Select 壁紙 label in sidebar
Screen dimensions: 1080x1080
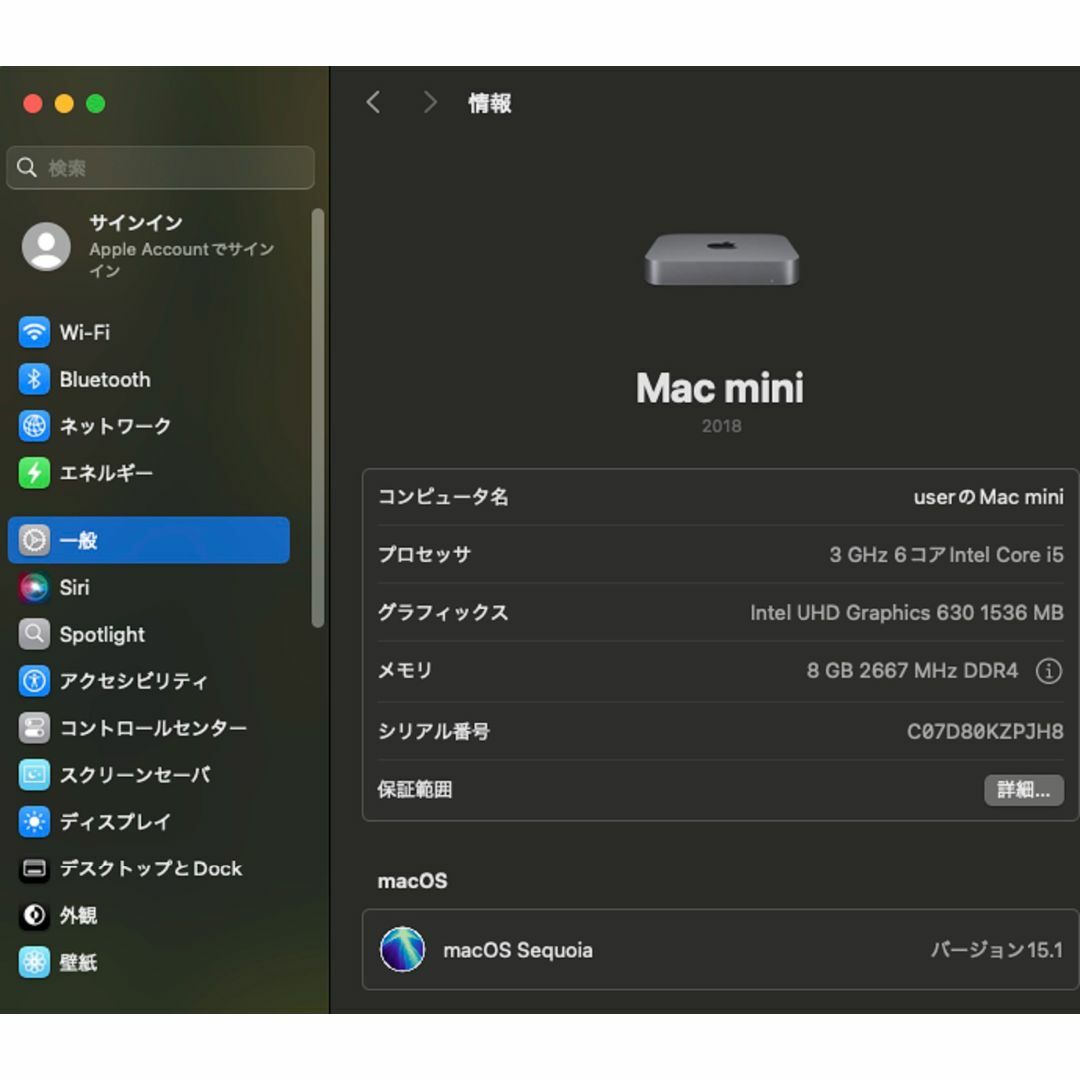click(78, 962)
